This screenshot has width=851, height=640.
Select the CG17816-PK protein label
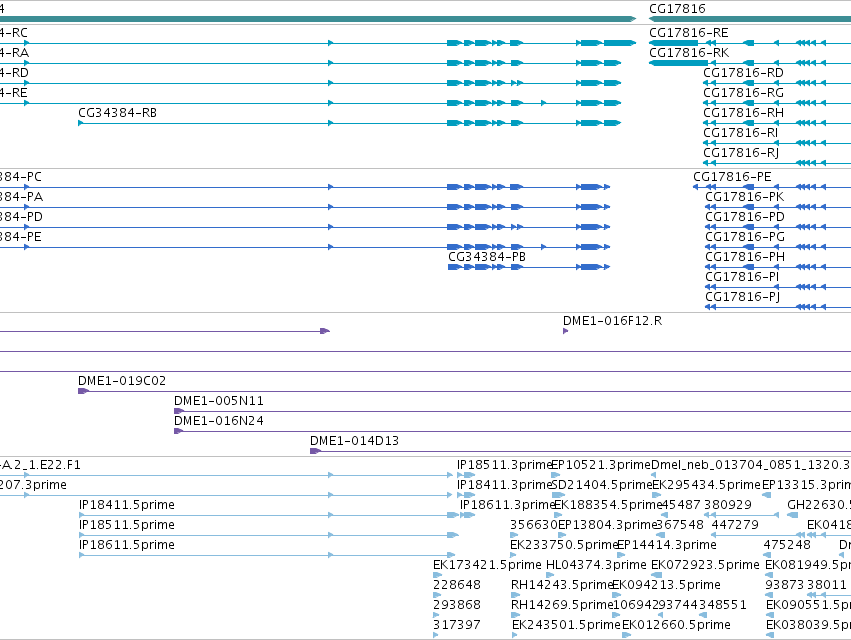745,197
